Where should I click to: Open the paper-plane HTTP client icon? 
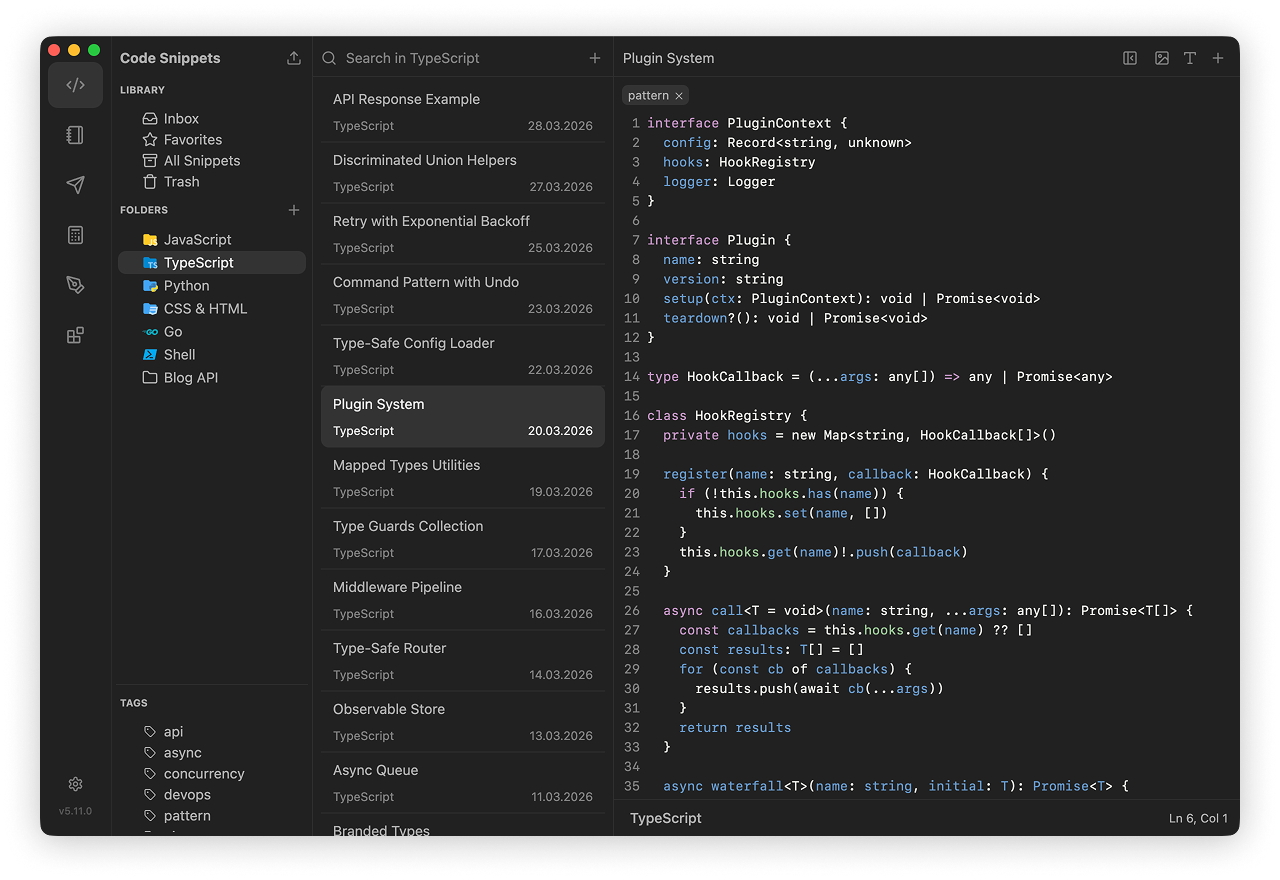pyautogui.click(x=75, y=185)
